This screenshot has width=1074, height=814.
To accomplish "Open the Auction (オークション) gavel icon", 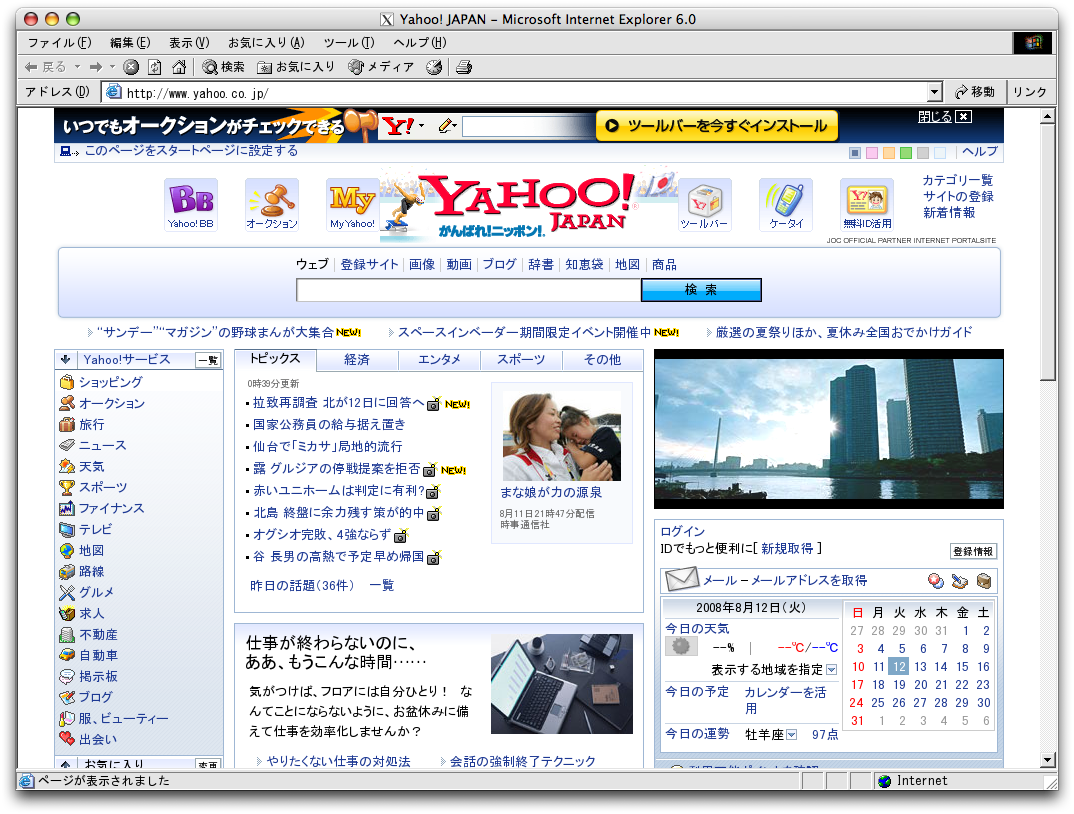I will click(x=272, y=204).
